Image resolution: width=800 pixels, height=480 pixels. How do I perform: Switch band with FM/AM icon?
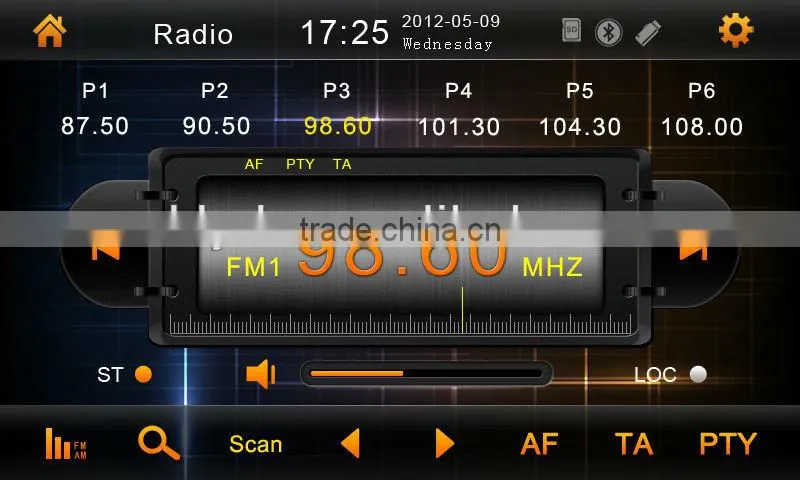point(66,443)
